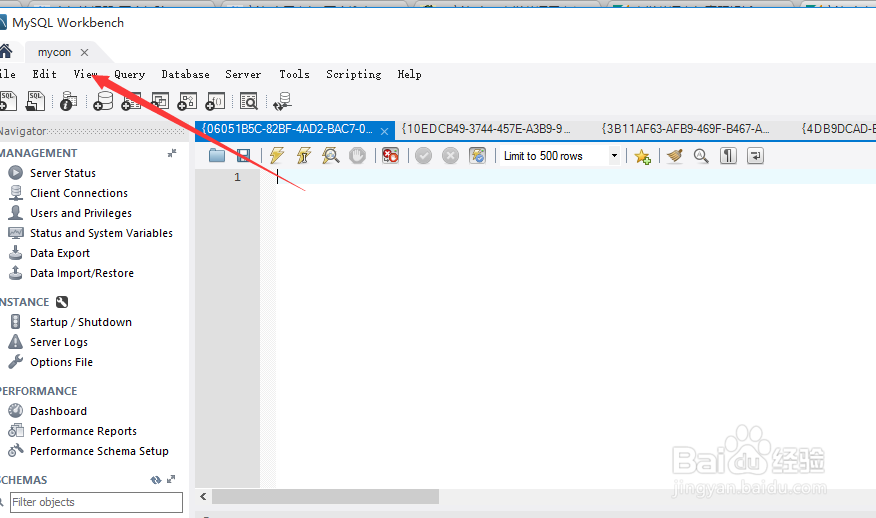Open the Help menu
This screenshot has width=876, height=518.
410,74
